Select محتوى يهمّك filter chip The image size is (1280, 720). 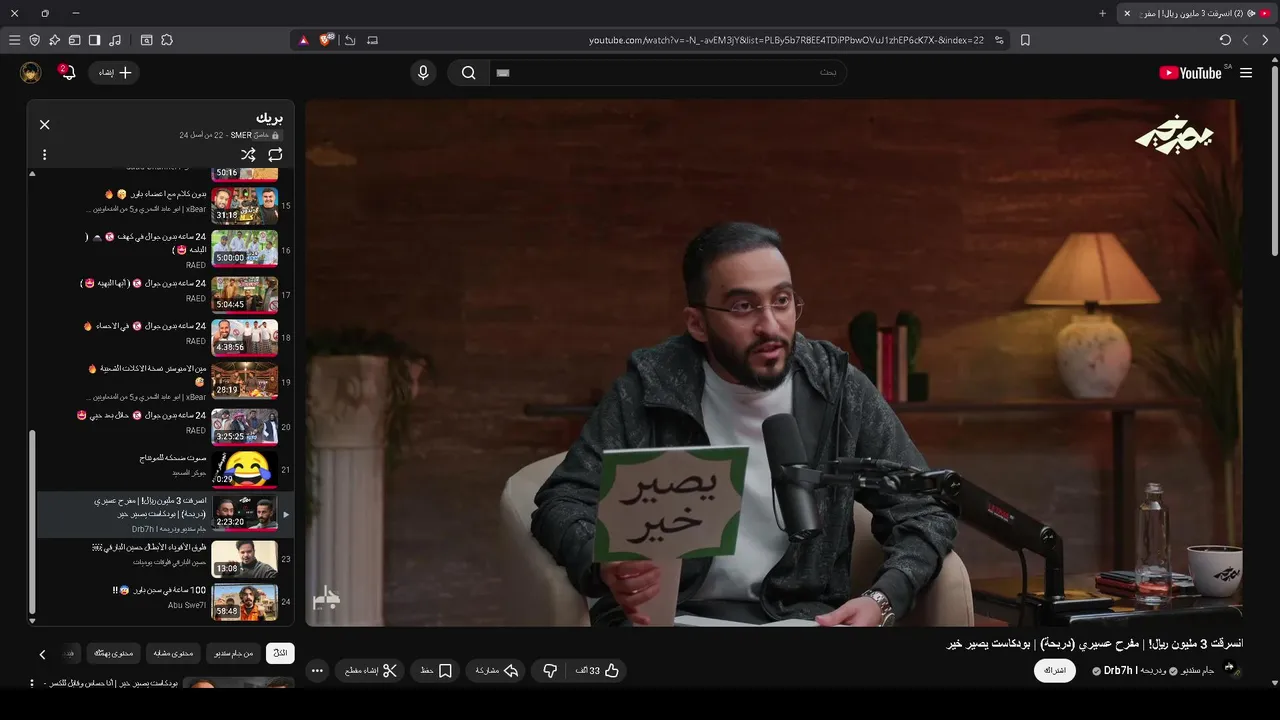[113, 653]
